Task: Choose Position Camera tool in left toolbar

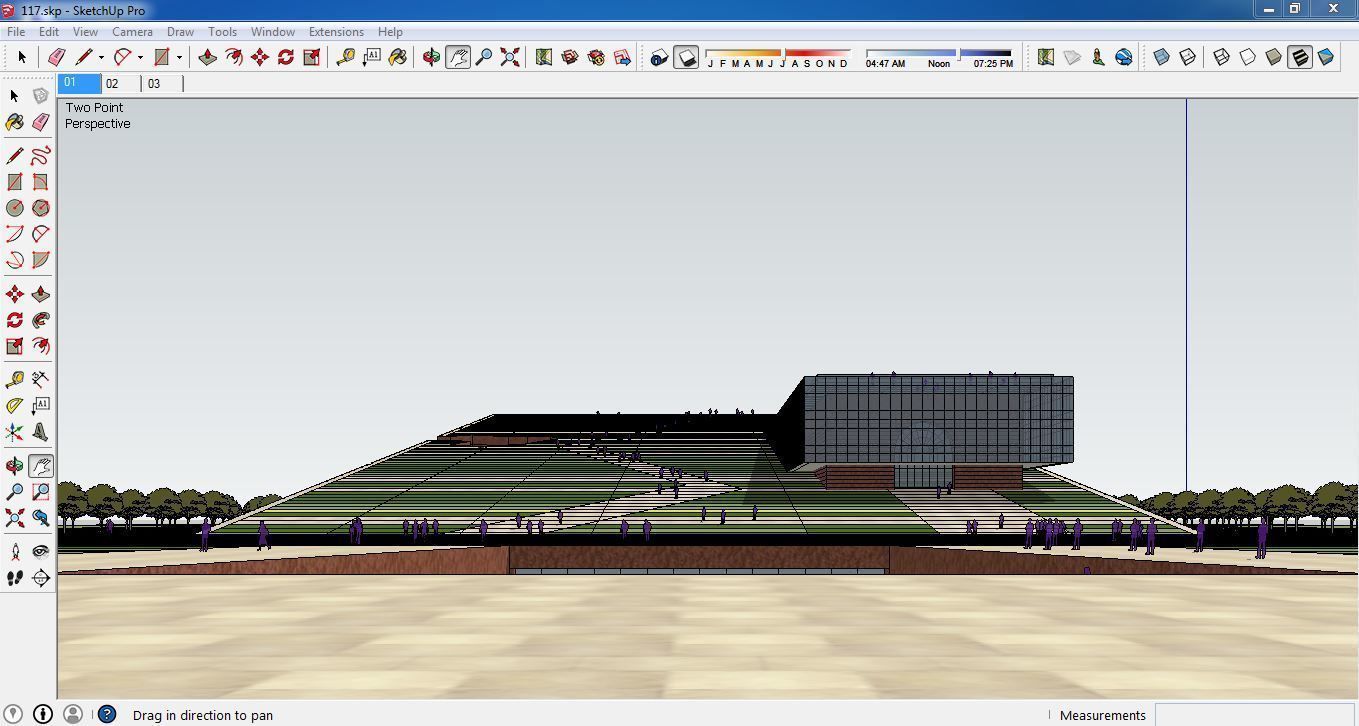Action: 15,552
